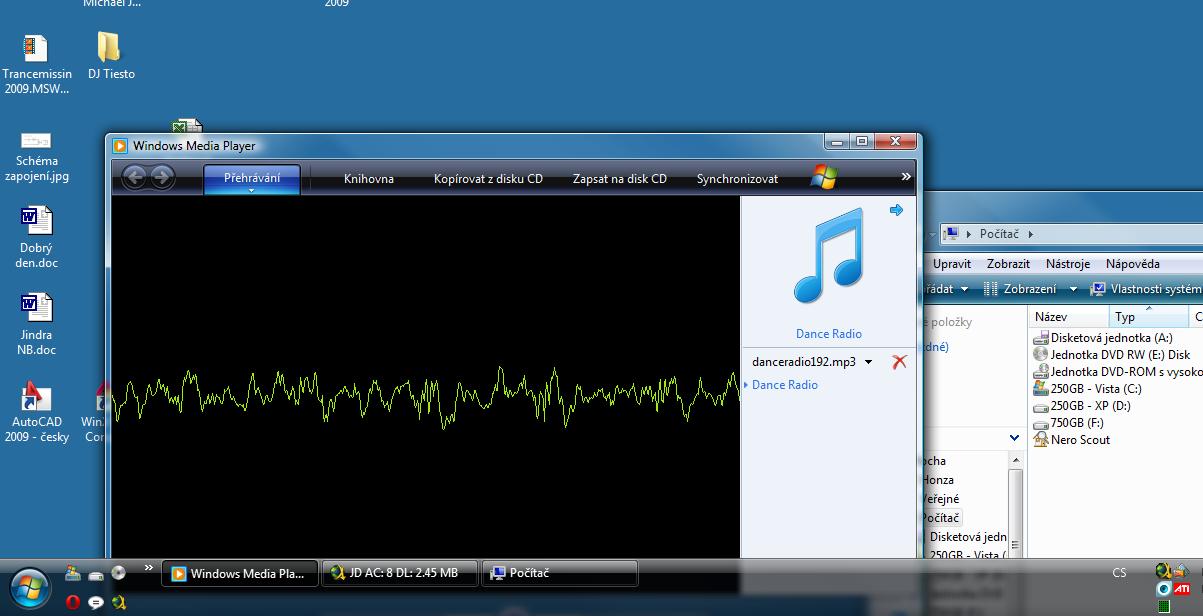Go back in Windows Media Player
This screenshot has height=616, width=1203.
(x=135, y=178)
